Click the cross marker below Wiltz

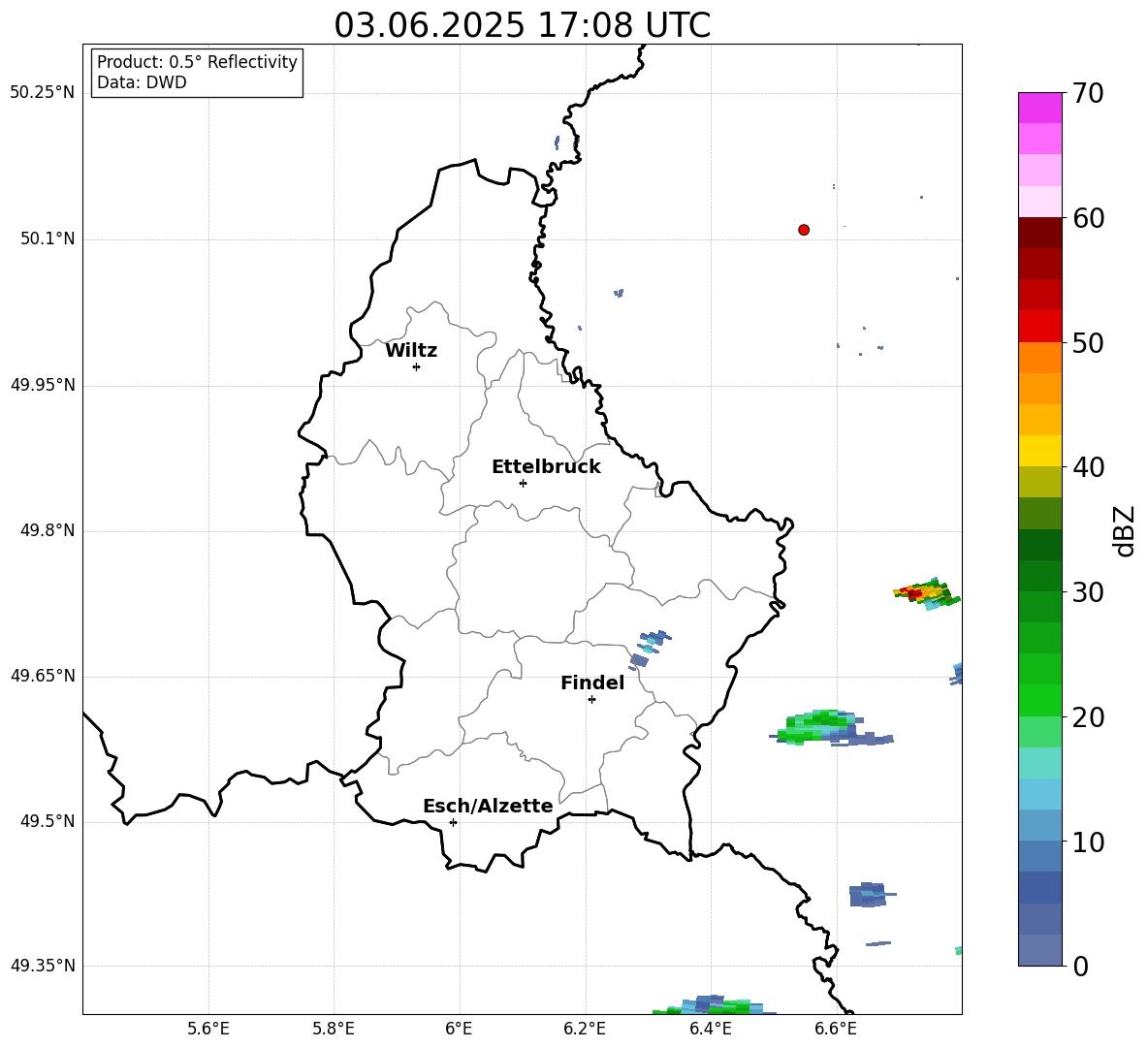417,366
